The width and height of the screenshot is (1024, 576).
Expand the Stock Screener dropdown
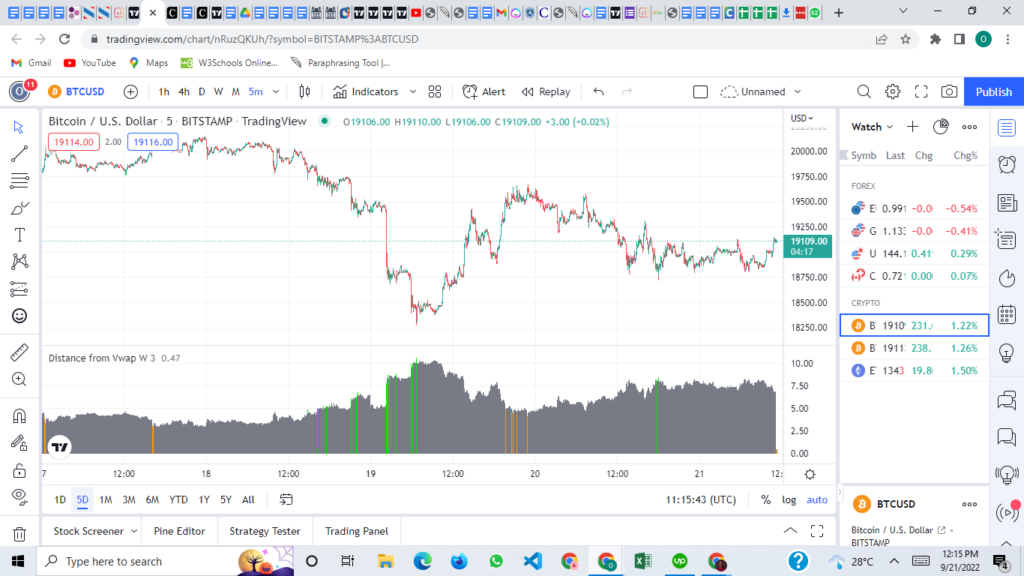pyautogui.click(x=134, y=531)
